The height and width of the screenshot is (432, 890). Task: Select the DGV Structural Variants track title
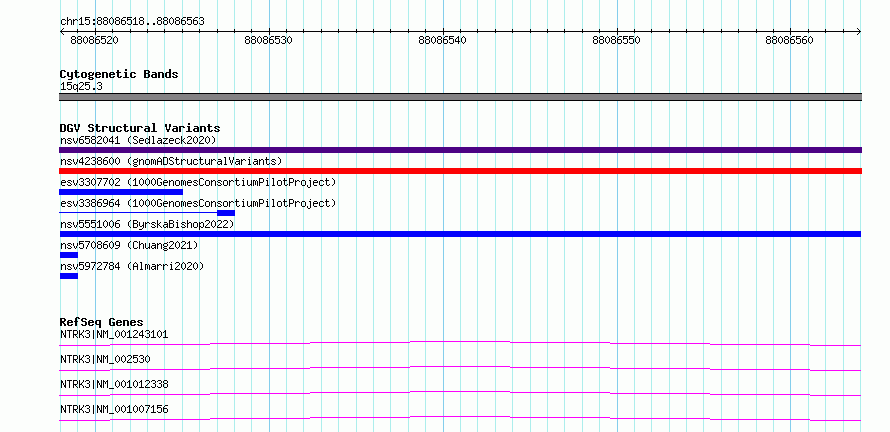pyautogui.click(x=140, y=128)
